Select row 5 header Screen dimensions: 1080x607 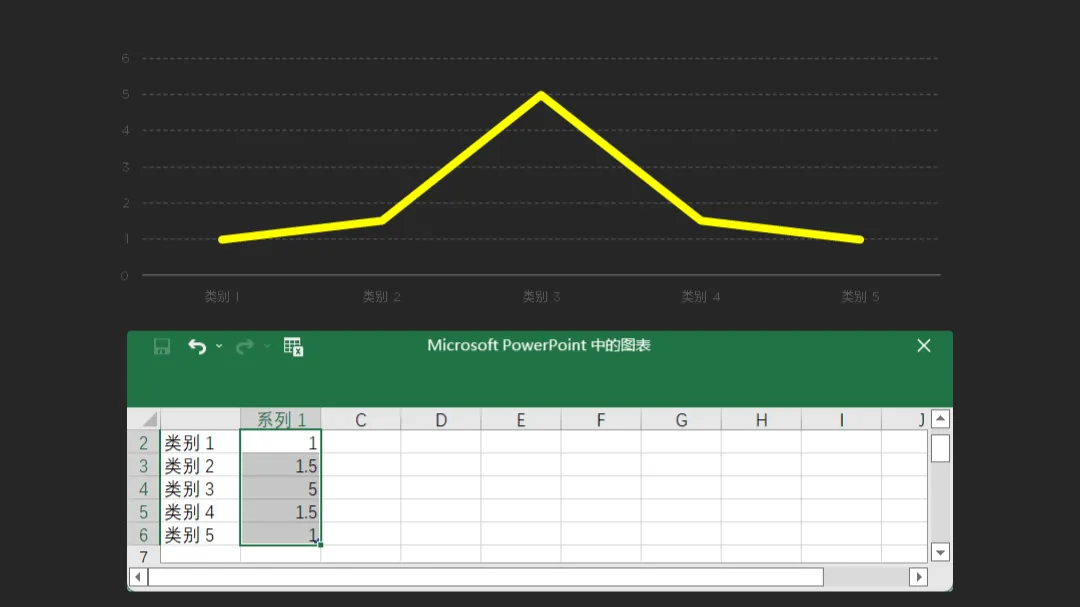pos(144,511)
